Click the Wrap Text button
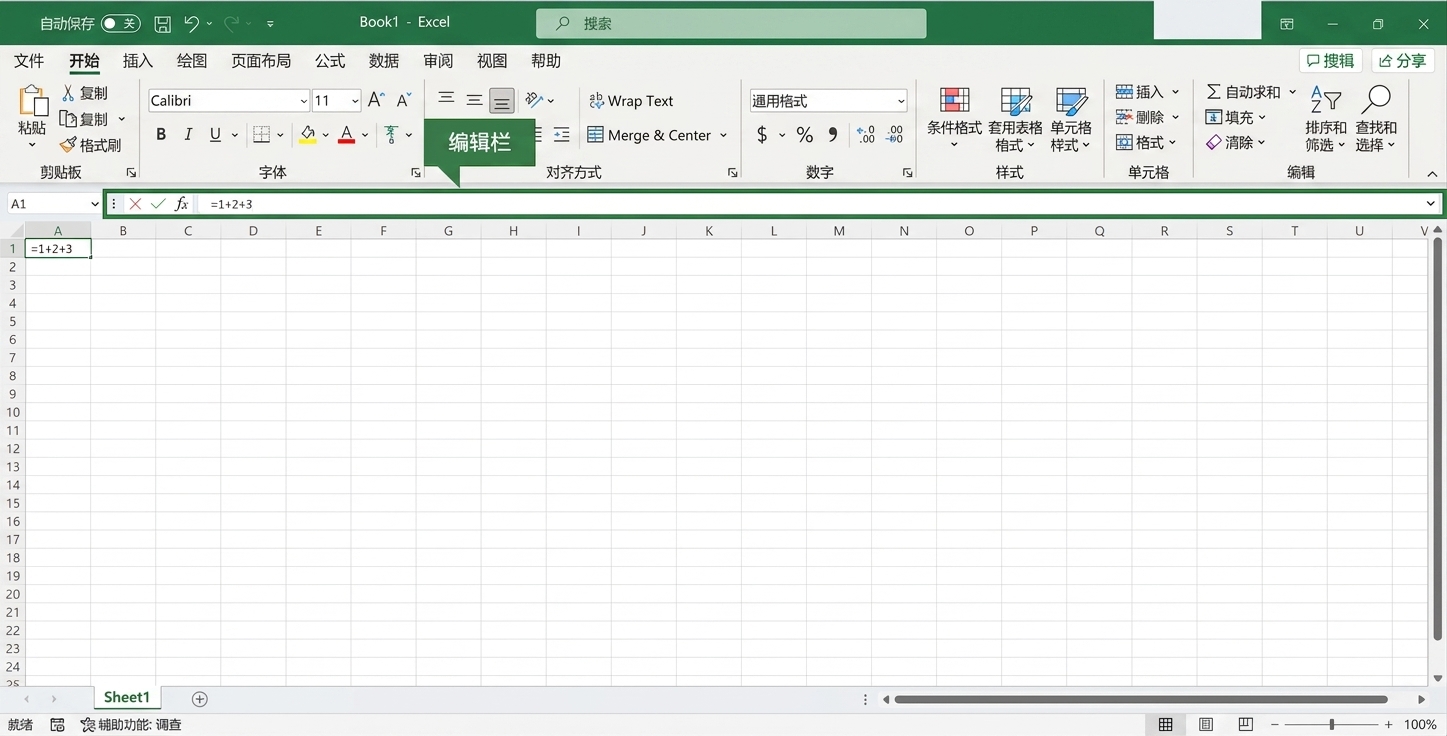1447x736 pixels. point(631,101)
